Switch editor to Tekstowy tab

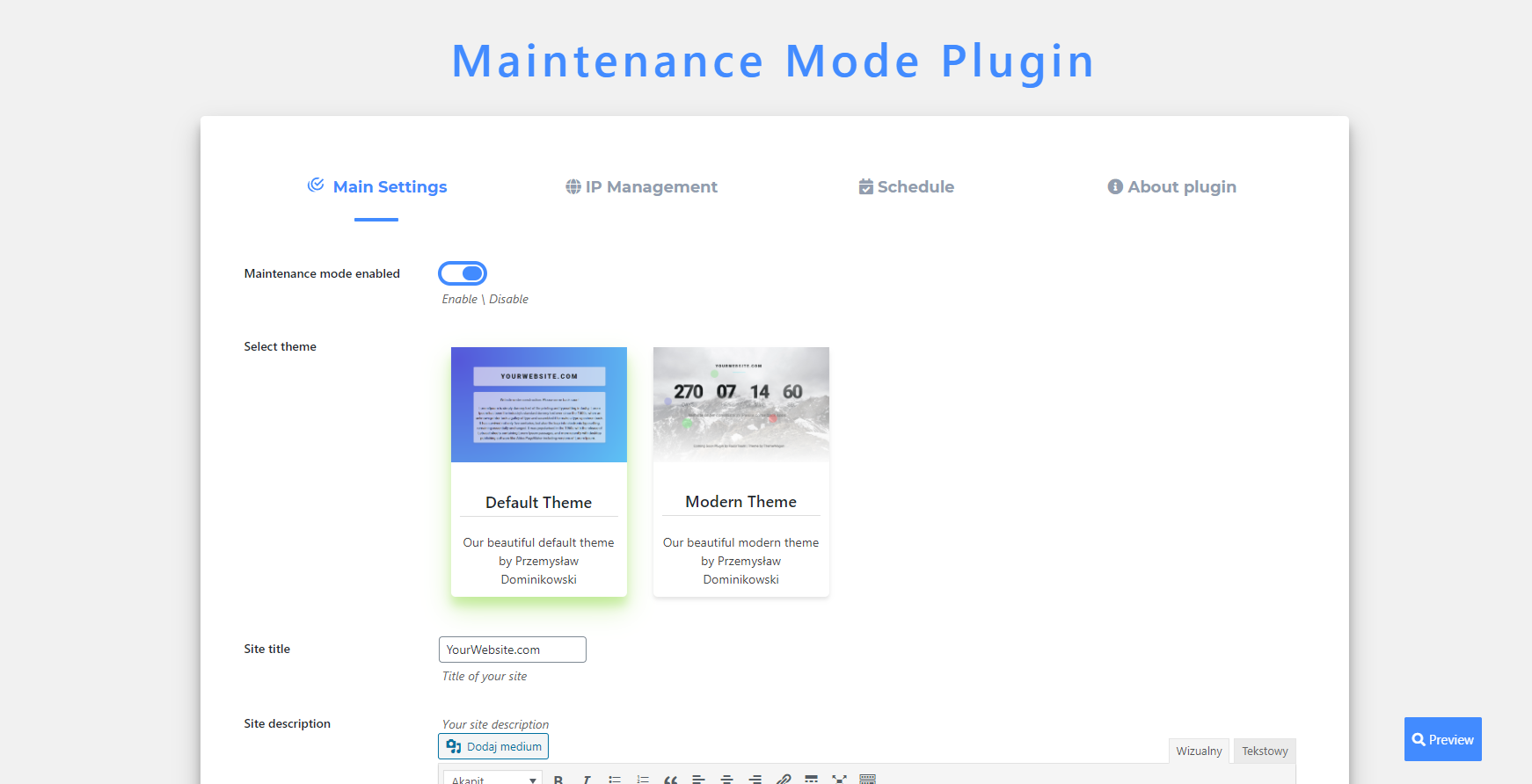(x=1265, y=751)
